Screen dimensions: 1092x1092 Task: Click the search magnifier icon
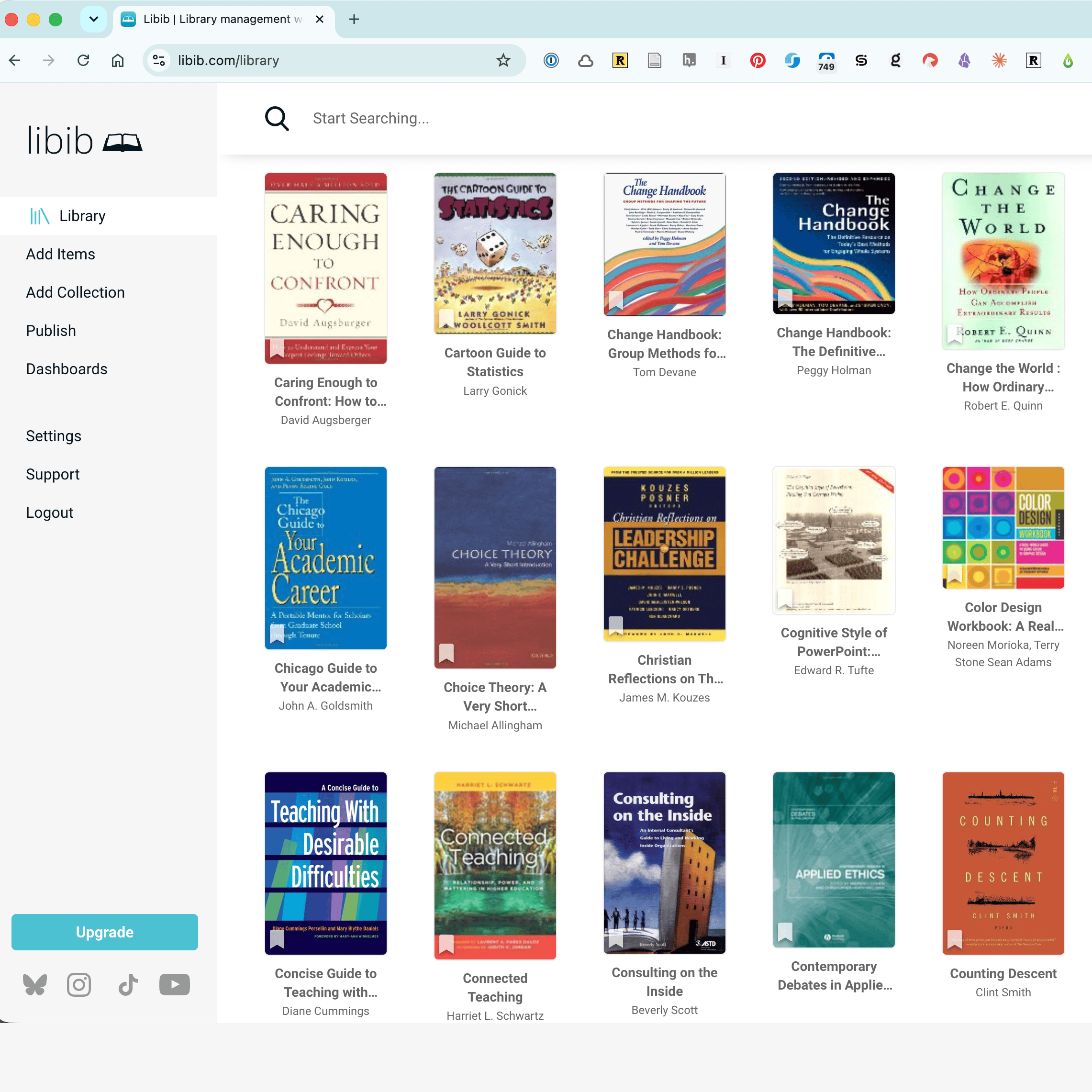[x=277, y=118]
